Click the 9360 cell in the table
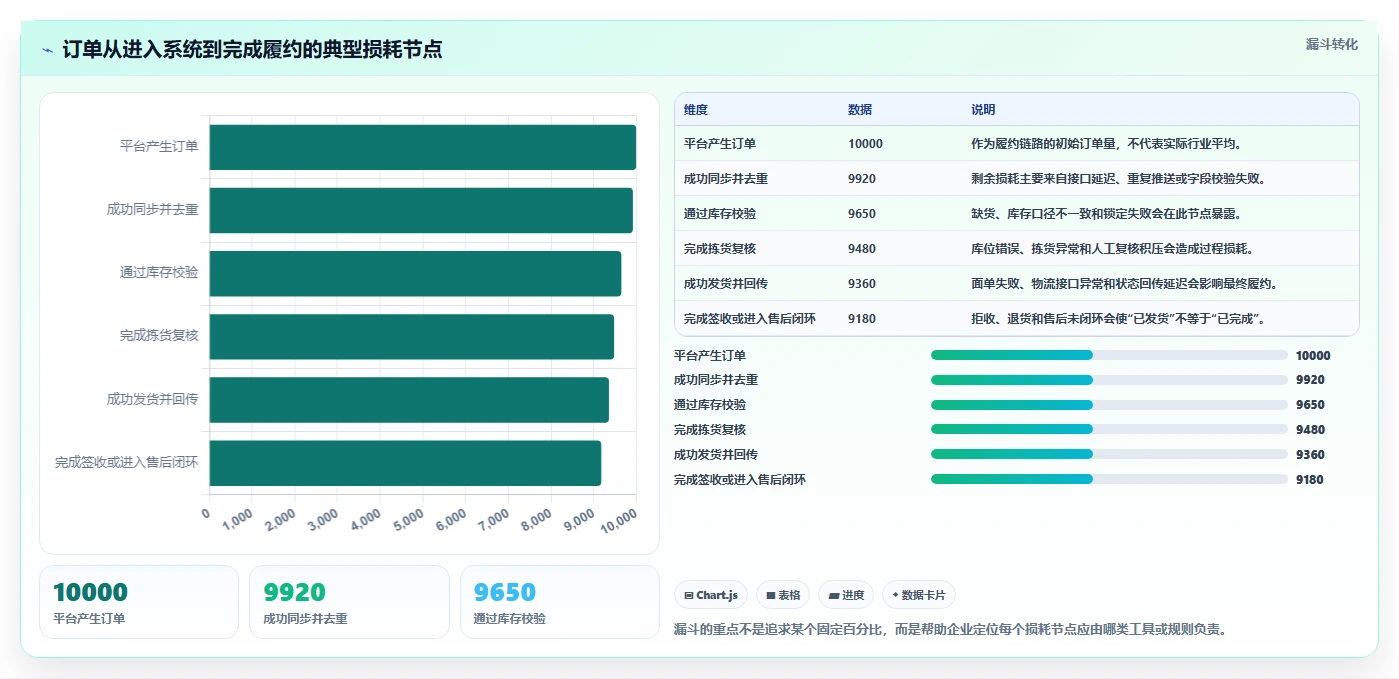The width and height of the screenshot is (1399, 679). pos(862,284)
